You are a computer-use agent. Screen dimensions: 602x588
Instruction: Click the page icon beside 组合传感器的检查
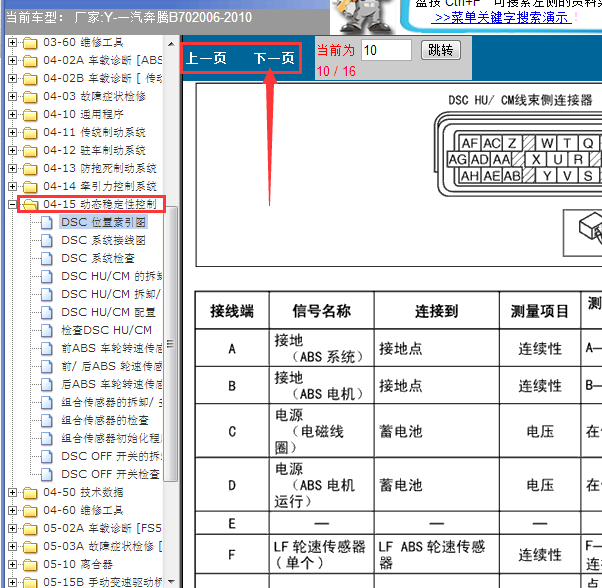47,421
